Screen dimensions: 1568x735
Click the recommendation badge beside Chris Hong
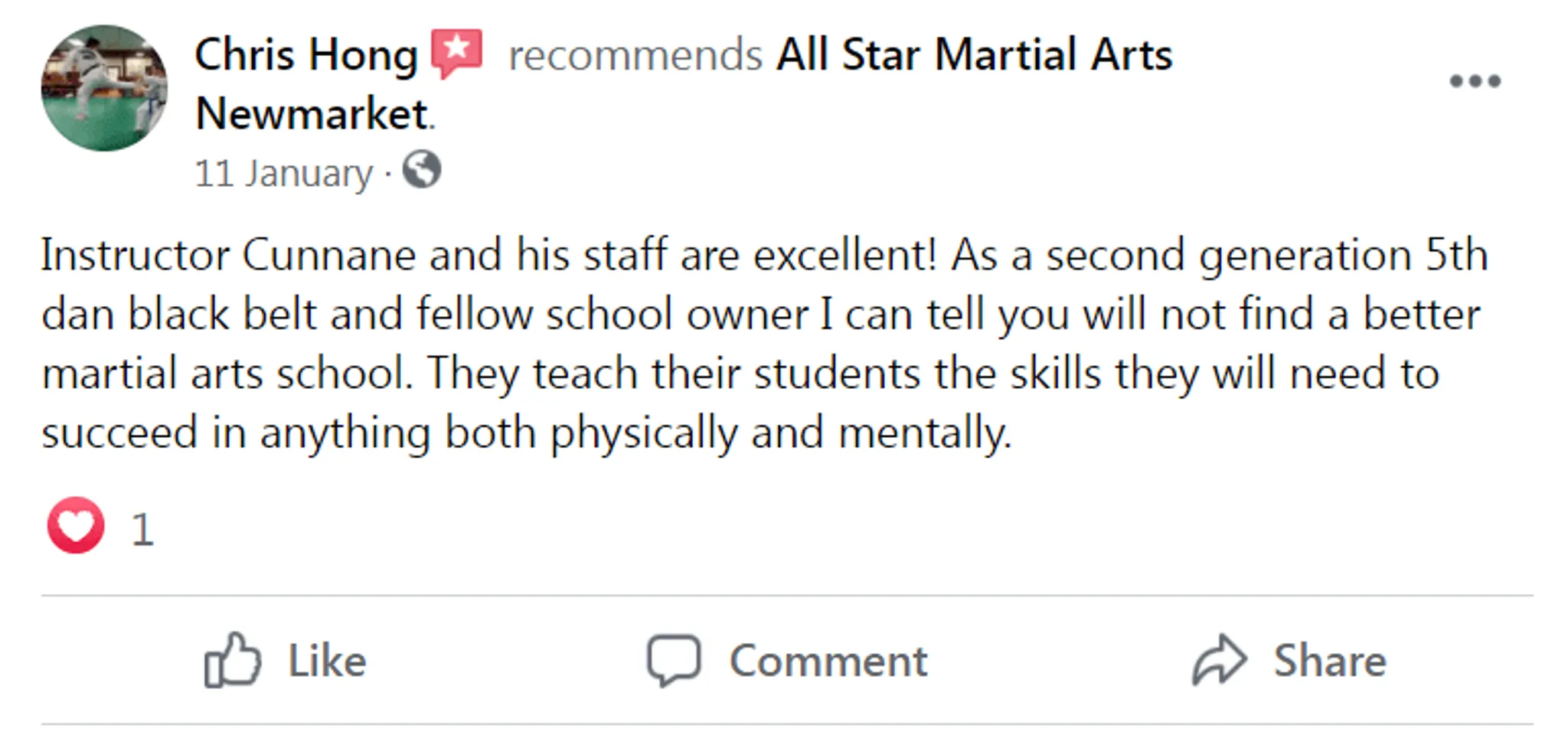(x=458, y=52)
